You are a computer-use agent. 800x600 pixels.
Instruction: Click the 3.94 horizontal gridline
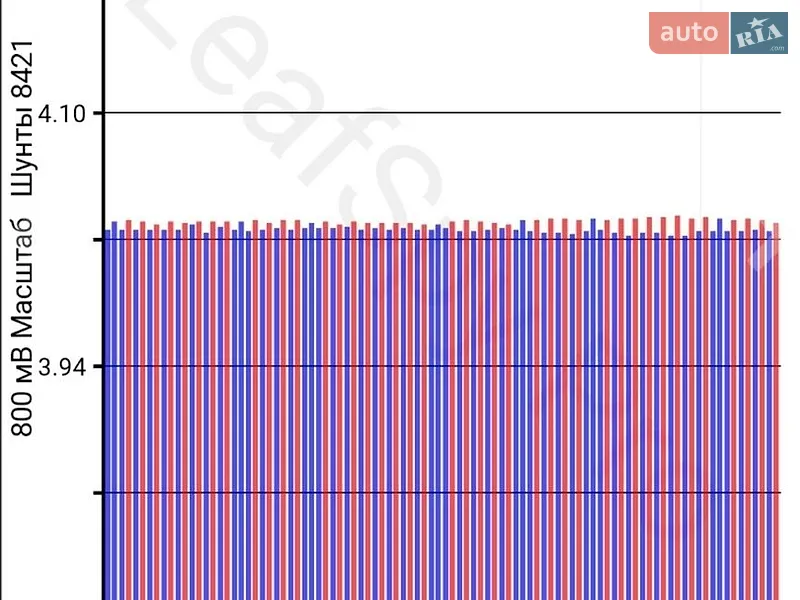pos(442,366)
